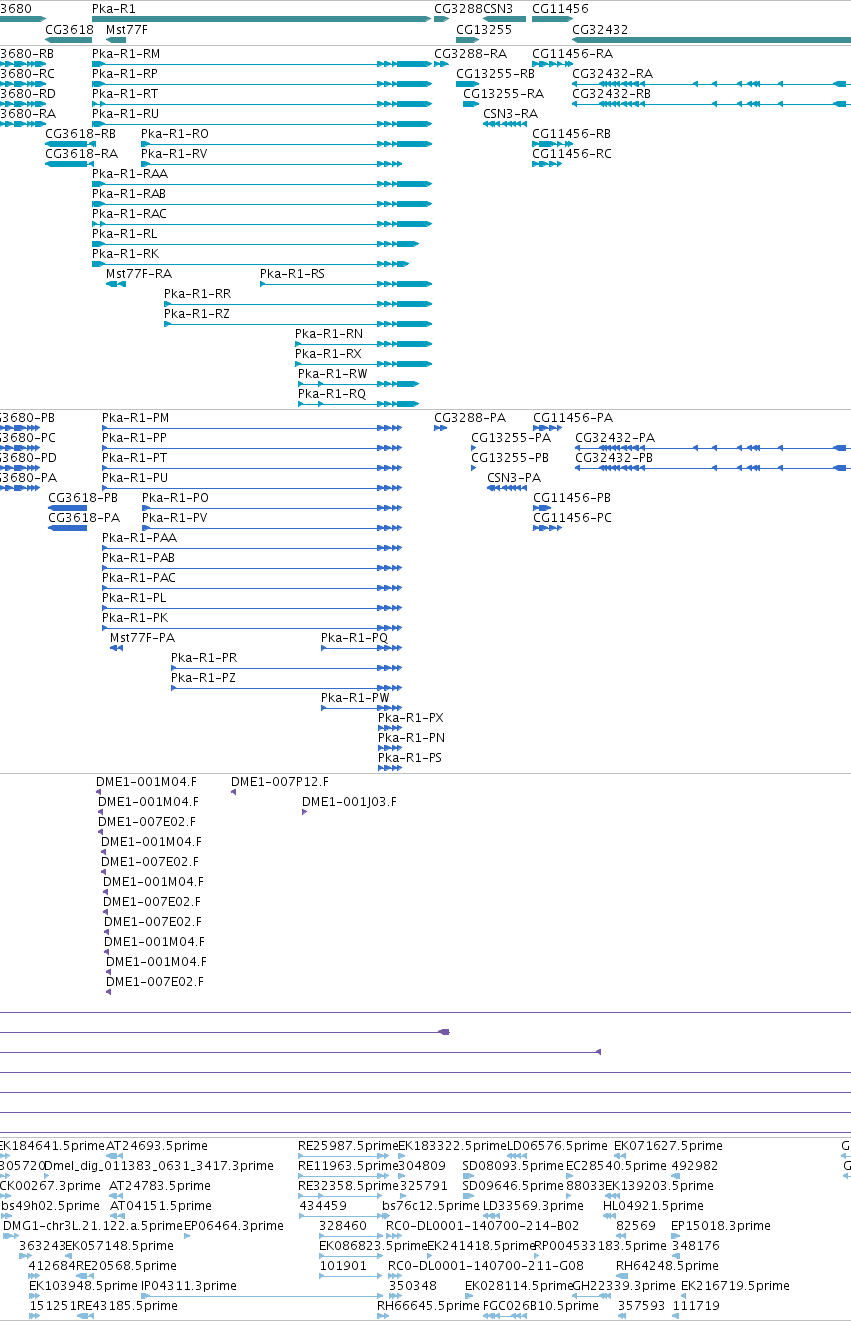Select transcript Pka-R1-RL
The height and width of the screenshot is (1321, 851).
click(x=125, y=234)
